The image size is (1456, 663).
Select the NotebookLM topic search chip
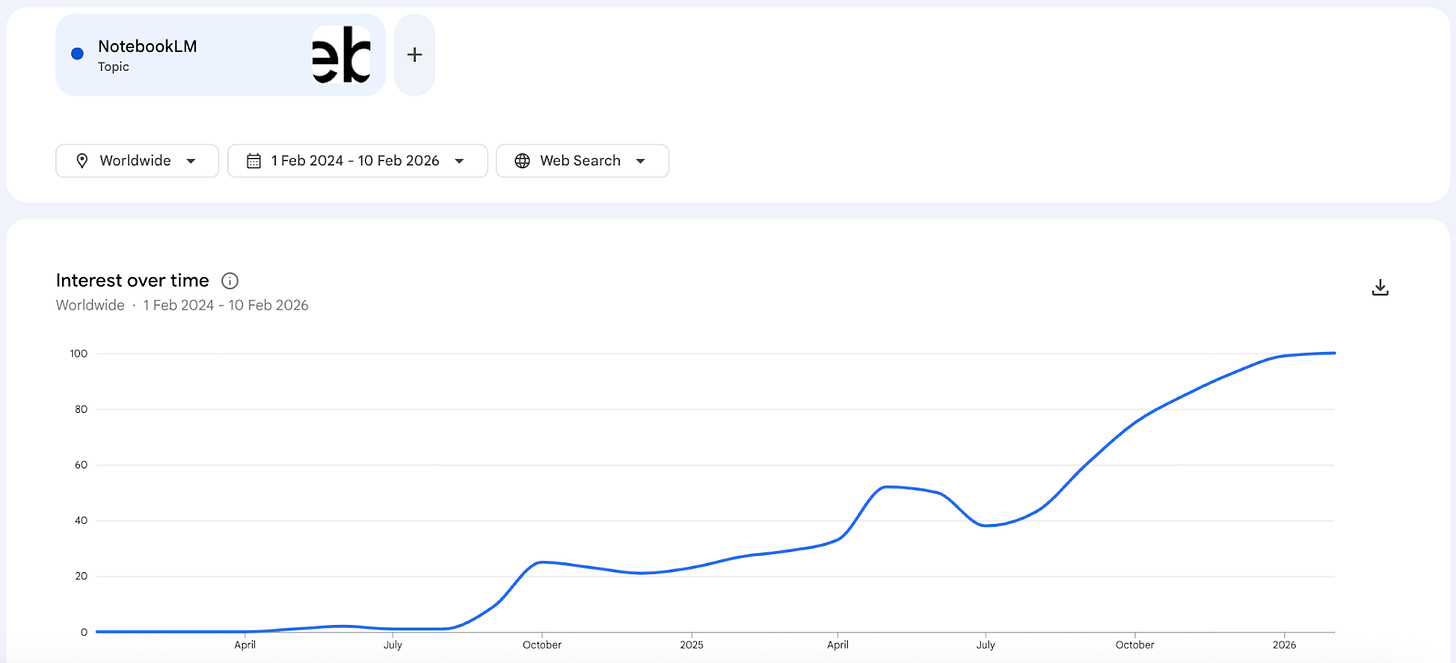tap(220, 55)
